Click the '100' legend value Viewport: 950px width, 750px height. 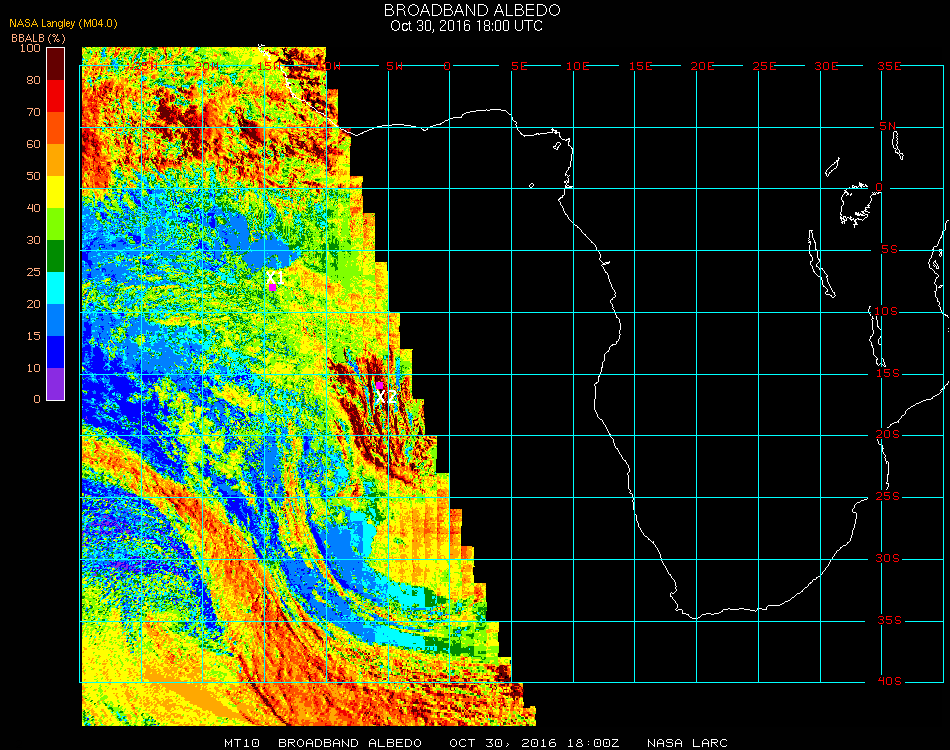(30, 48)
